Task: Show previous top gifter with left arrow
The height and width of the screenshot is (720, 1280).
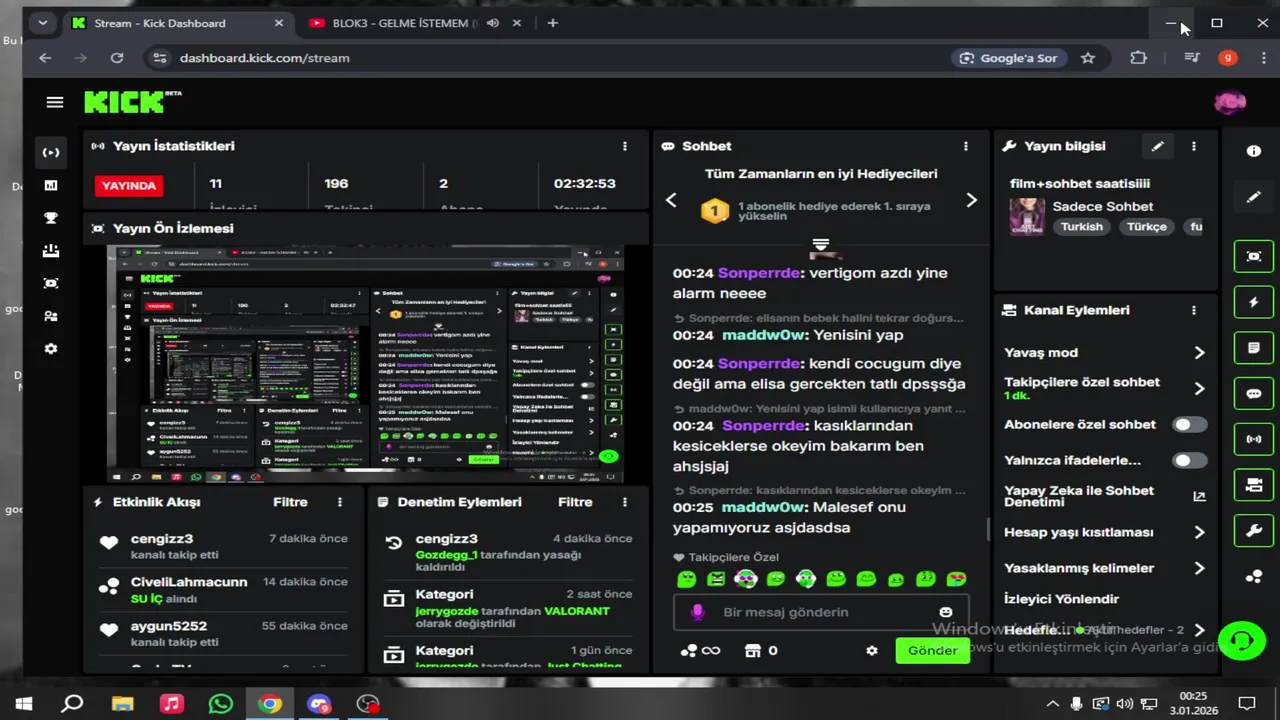Action: [x=671, y=200]
